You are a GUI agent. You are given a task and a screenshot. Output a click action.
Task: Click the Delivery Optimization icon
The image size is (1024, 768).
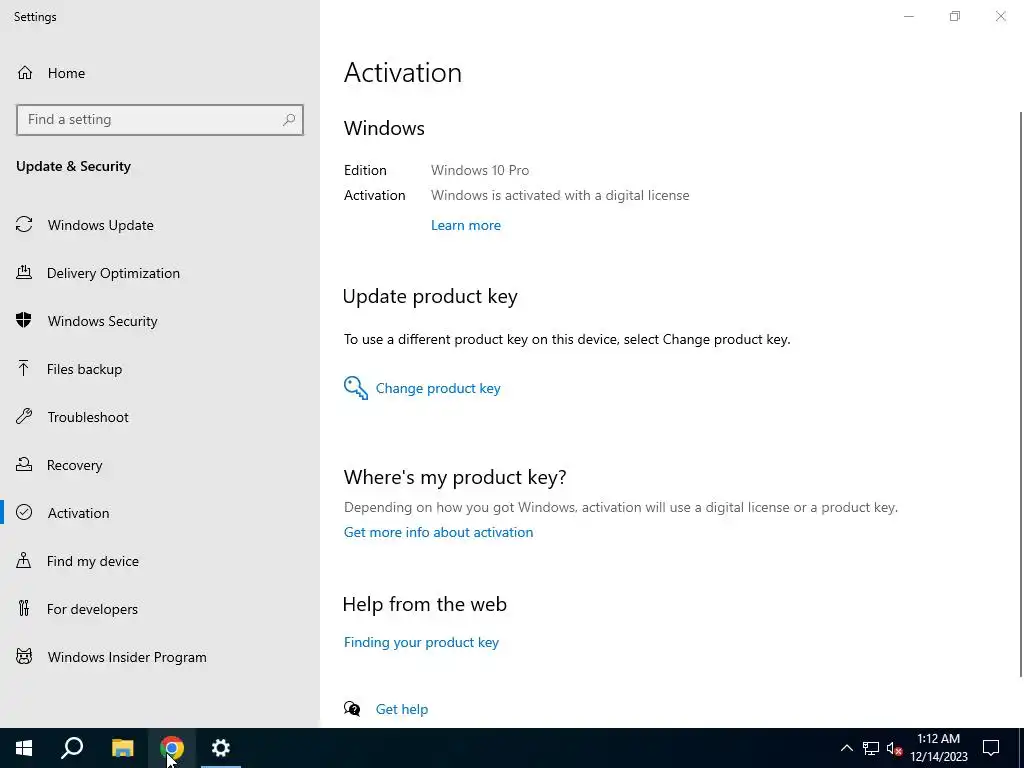coord(24,272)
